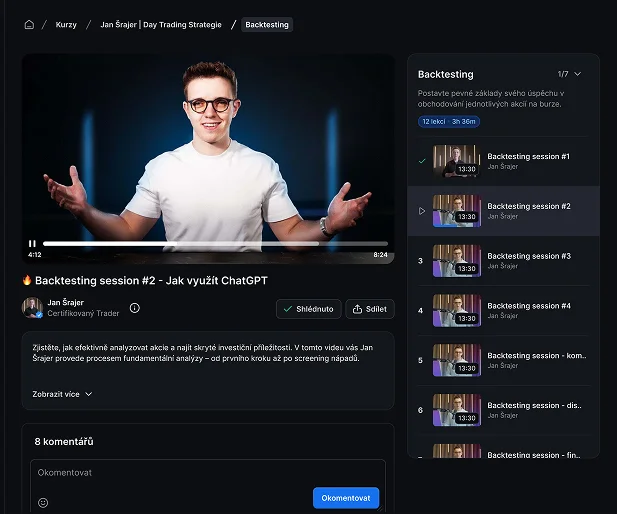Click the share icon in Sdílet

pyautogui.click(x=357, y=309)
